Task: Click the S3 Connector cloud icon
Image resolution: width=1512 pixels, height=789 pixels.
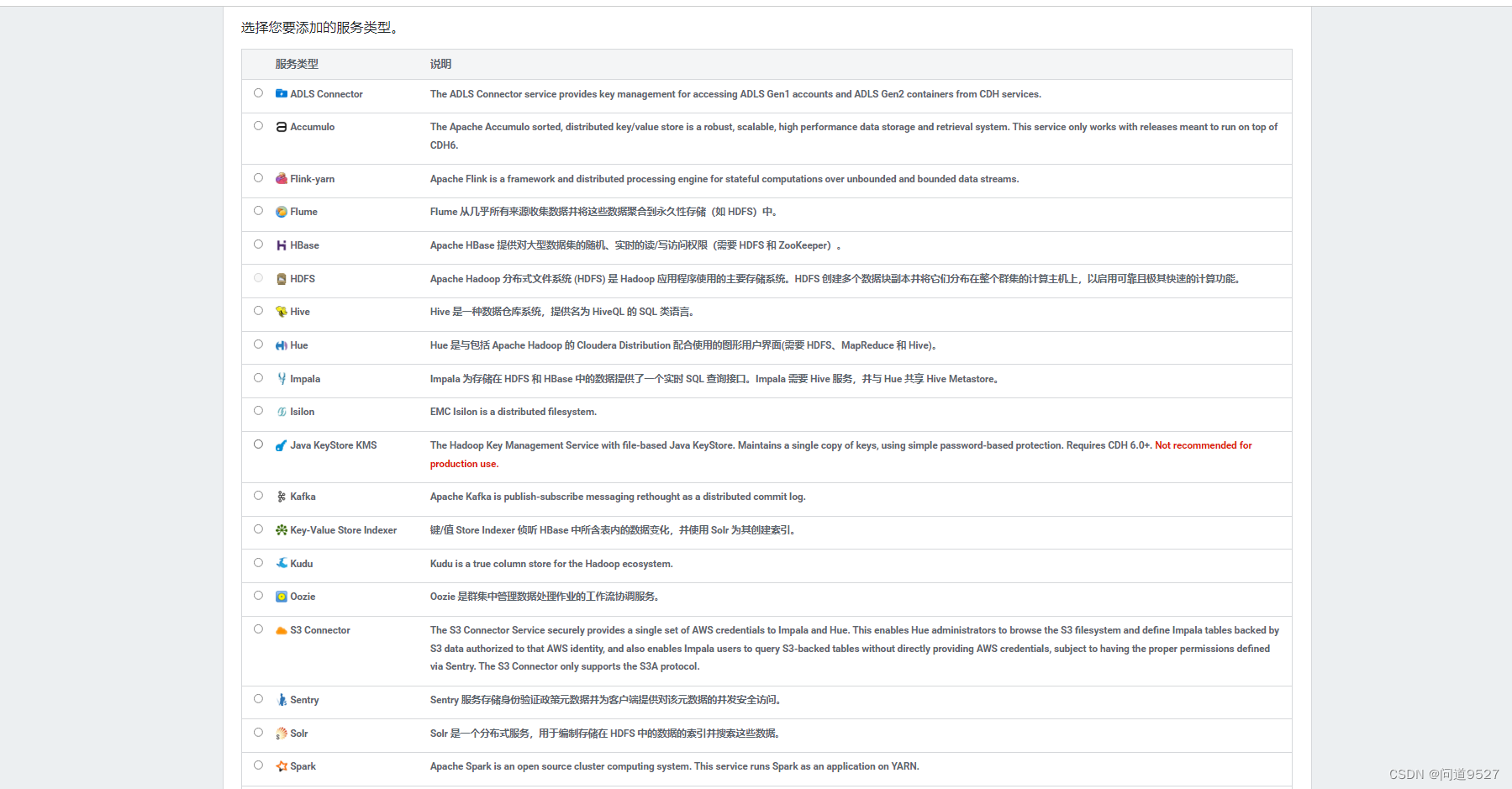Action: click(282, 630)
